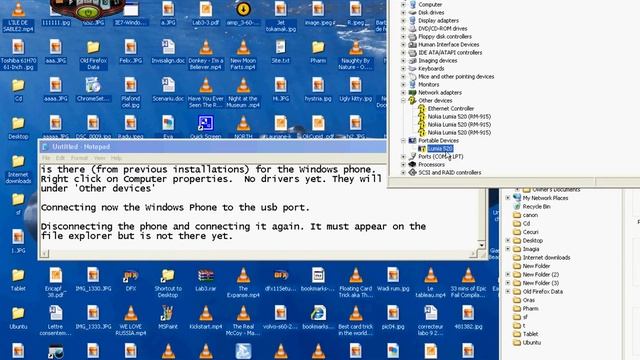640x360 pixels.
Task: Click the Untitled - Notepad title bar
Action: click(x=212, y=147)
